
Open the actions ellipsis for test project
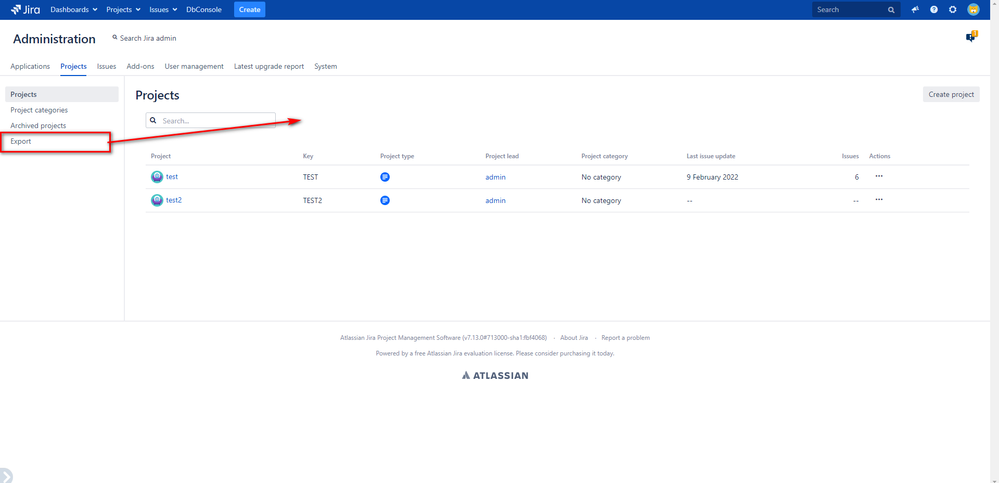coord(879,176)
